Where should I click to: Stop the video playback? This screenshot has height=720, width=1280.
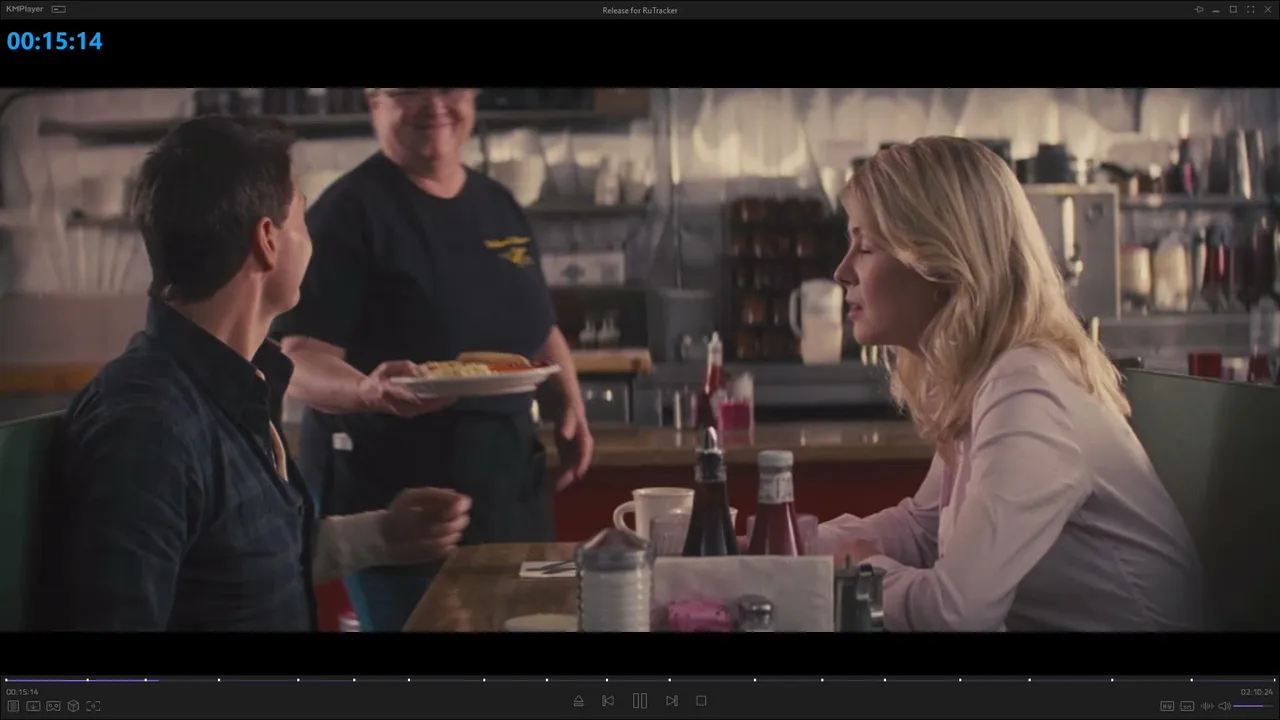(701, 701)
